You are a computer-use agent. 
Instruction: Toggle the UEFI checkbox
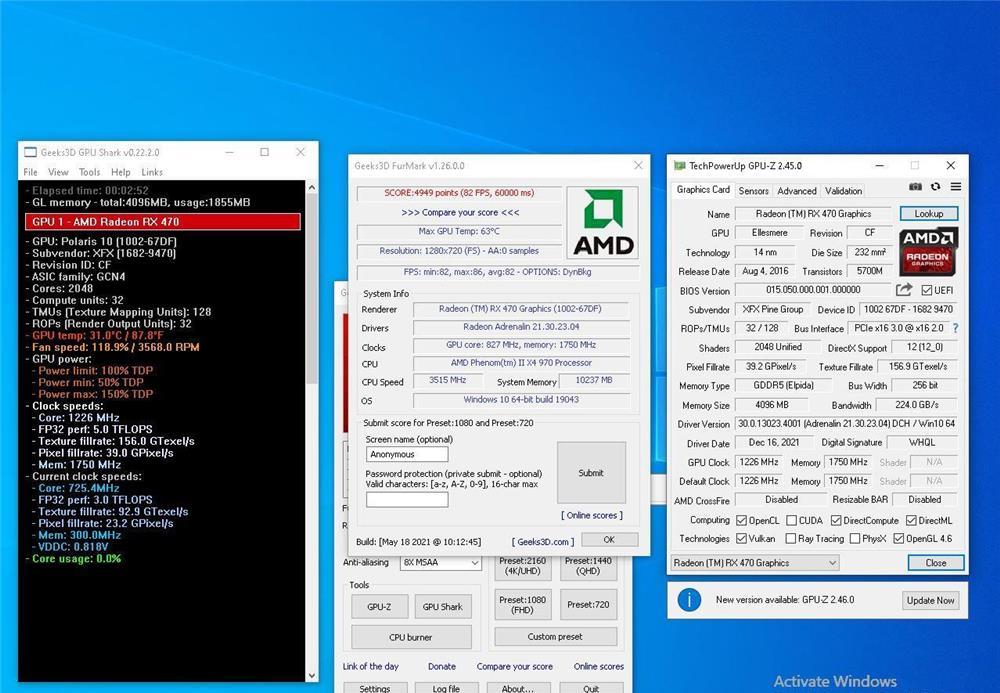coord(927,291)
